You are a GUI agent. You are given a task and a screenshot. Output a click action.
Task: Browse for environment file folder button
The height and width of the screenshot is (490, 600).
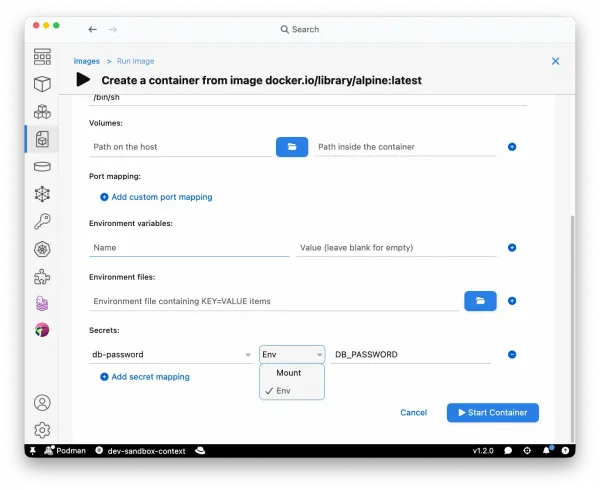[481, 301]
